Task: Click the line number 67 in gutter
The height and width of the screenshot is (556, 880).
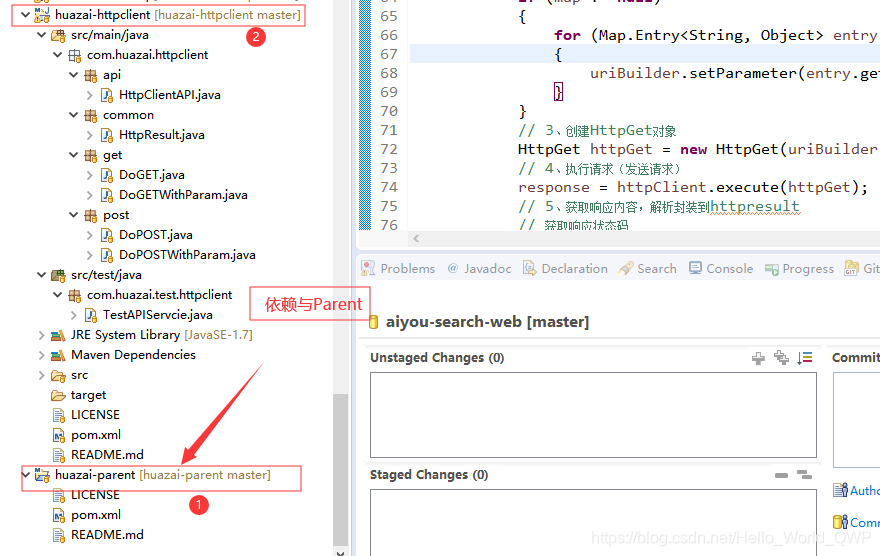Action: point(389,54)
